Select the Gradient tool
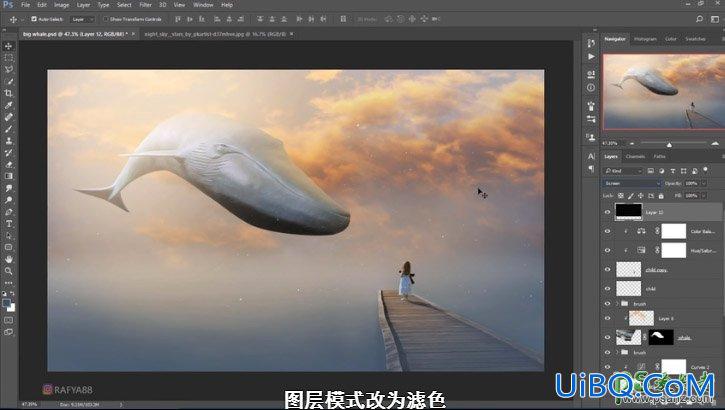The width and height of the screenshot is (725, 410). [8, 176]
